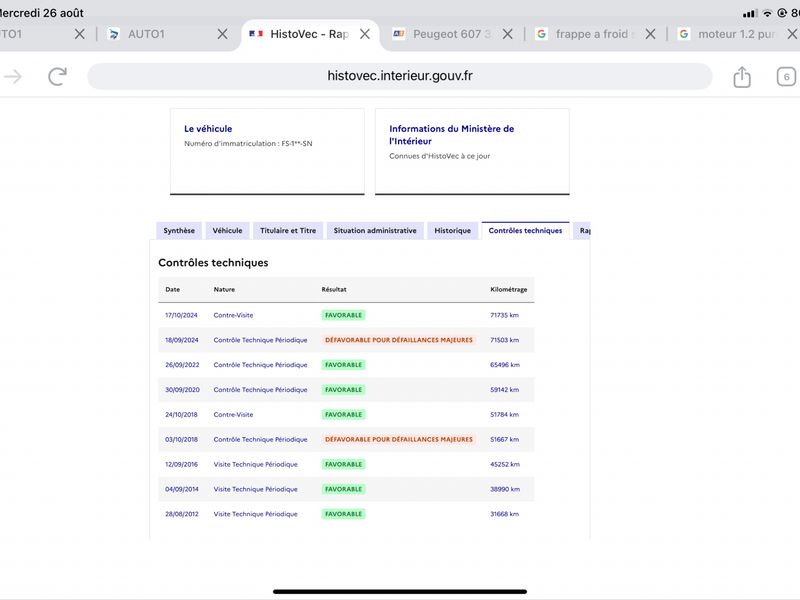Click the 51784 km mileage value

tap(504, 415)
